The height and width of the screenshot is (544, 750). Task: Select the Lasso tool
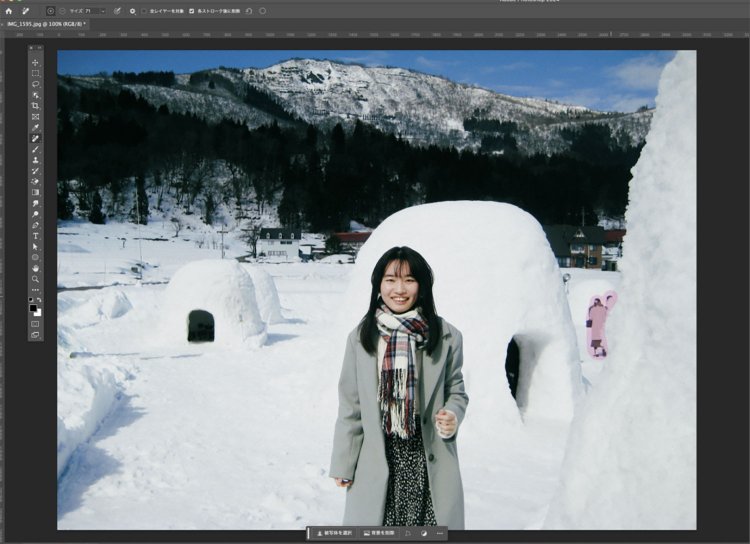click(x=35, y=84)
